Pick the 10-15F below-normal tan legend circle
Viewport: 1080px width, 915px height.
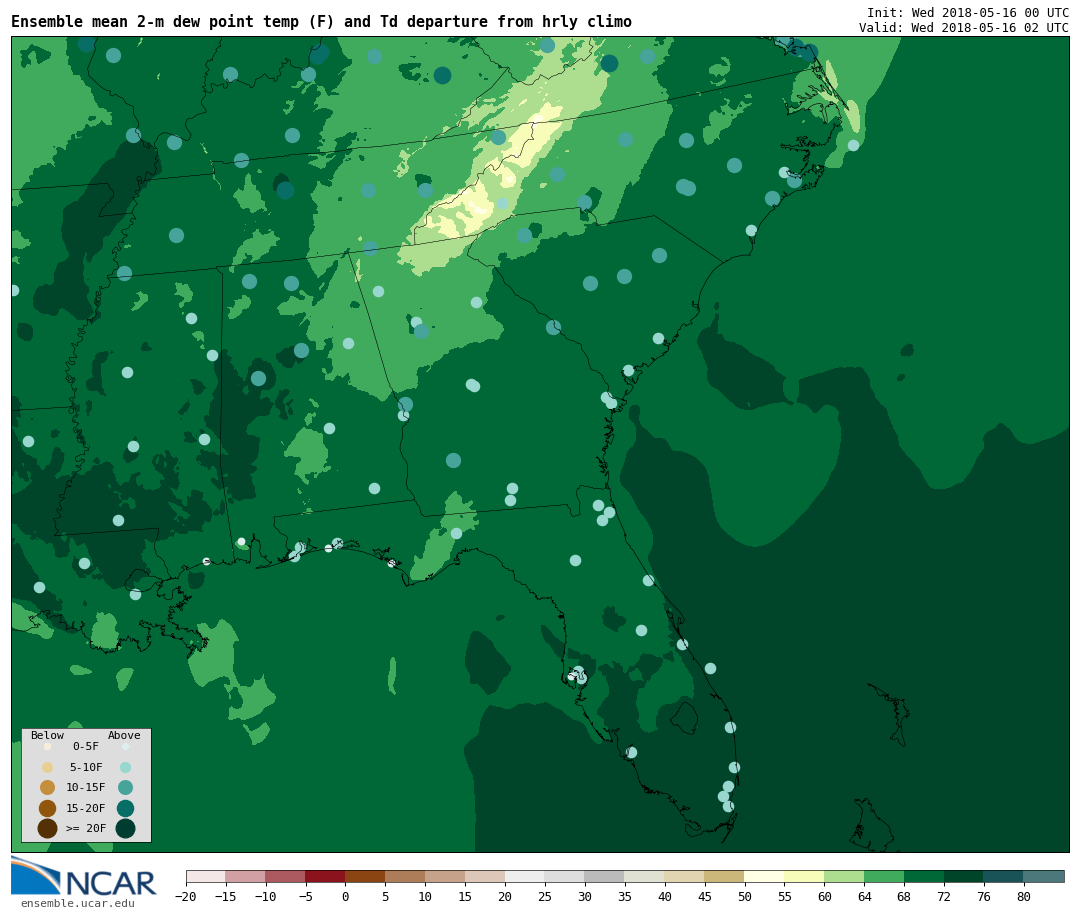click(x=47, y=787)
